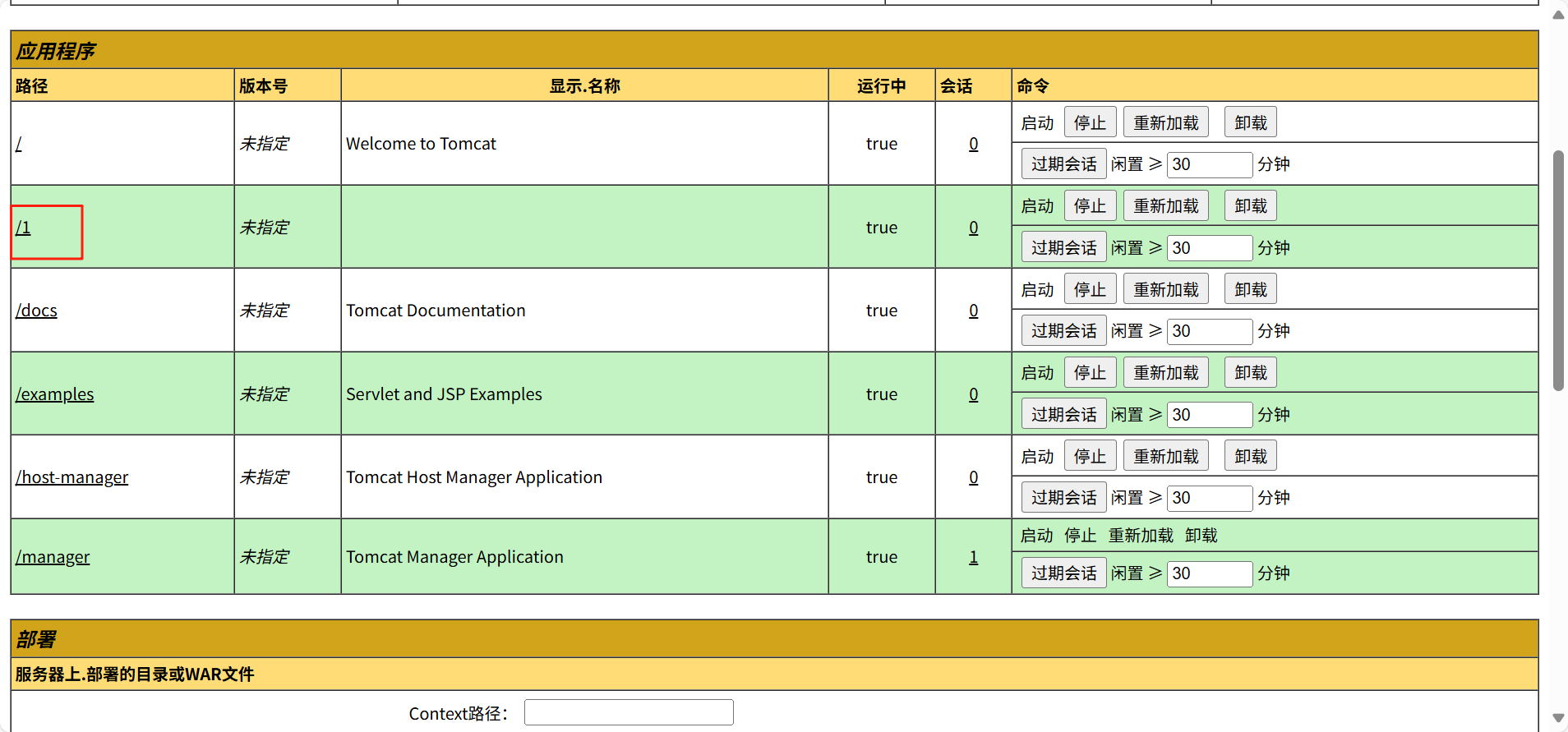Click the scrollbar down arrow
The width and height of the screenshot is (1568, 732).
tap(1558, 718)
